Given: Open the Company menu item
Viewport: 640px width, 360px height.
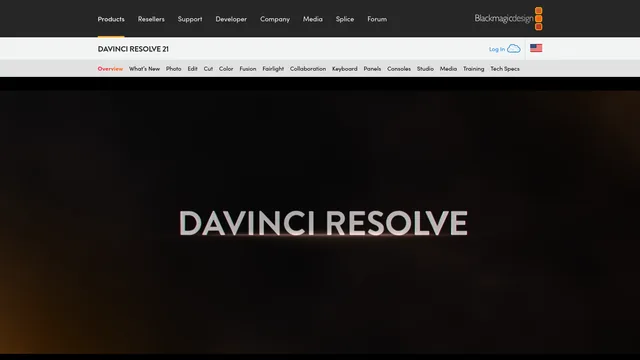Looking at the screenshot, I should point(275,19).
